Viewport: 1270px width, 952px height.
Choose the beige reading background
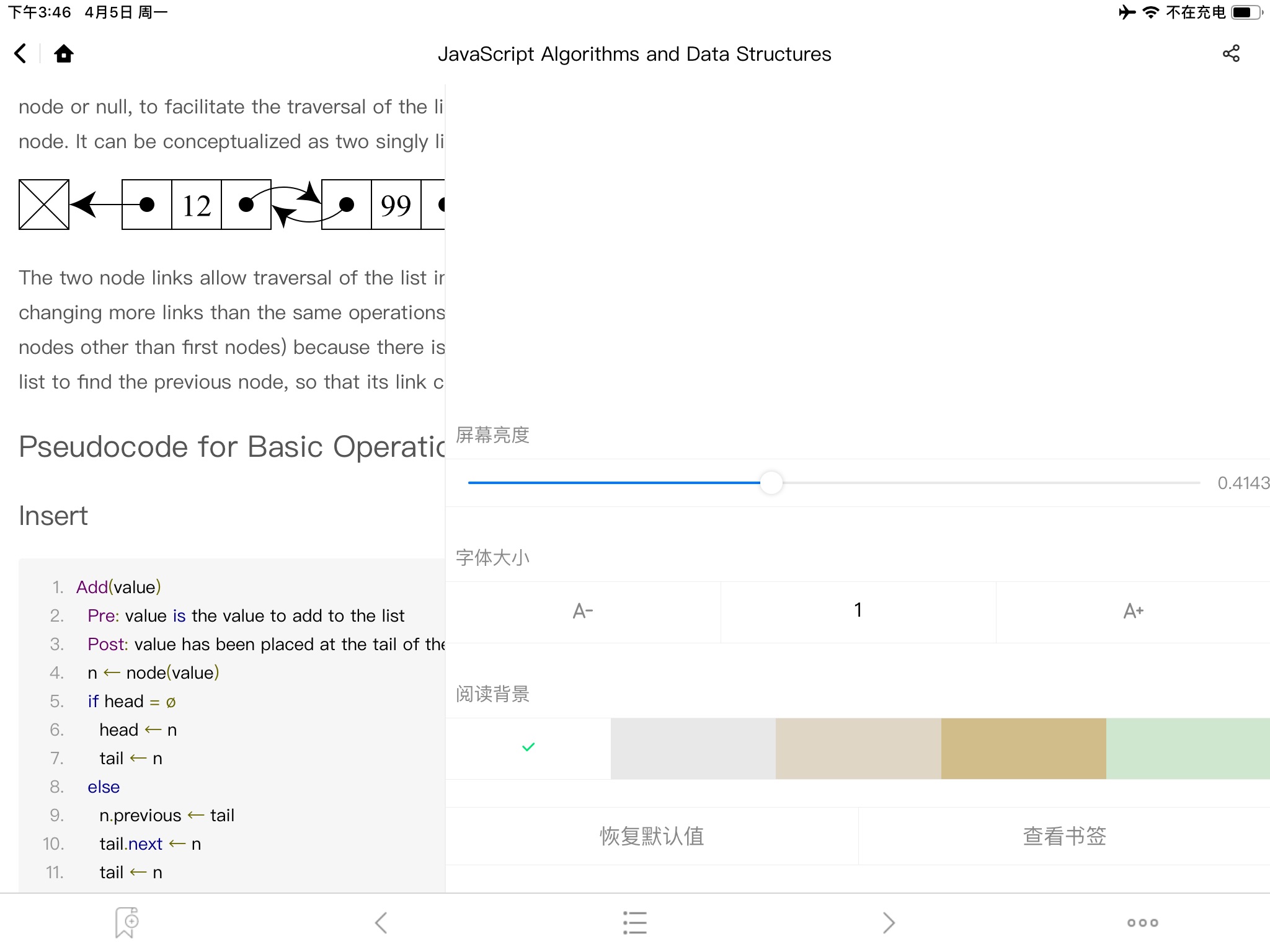point(858,748)
